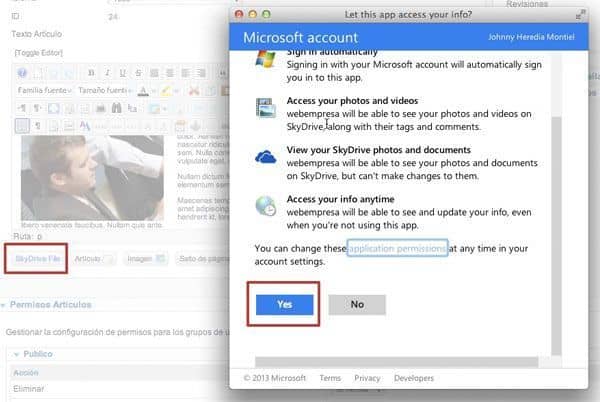Click the highlighted box icon in last toolbar row
The height and width of the screenshot is (402, 600).
(x=22, y=125)
